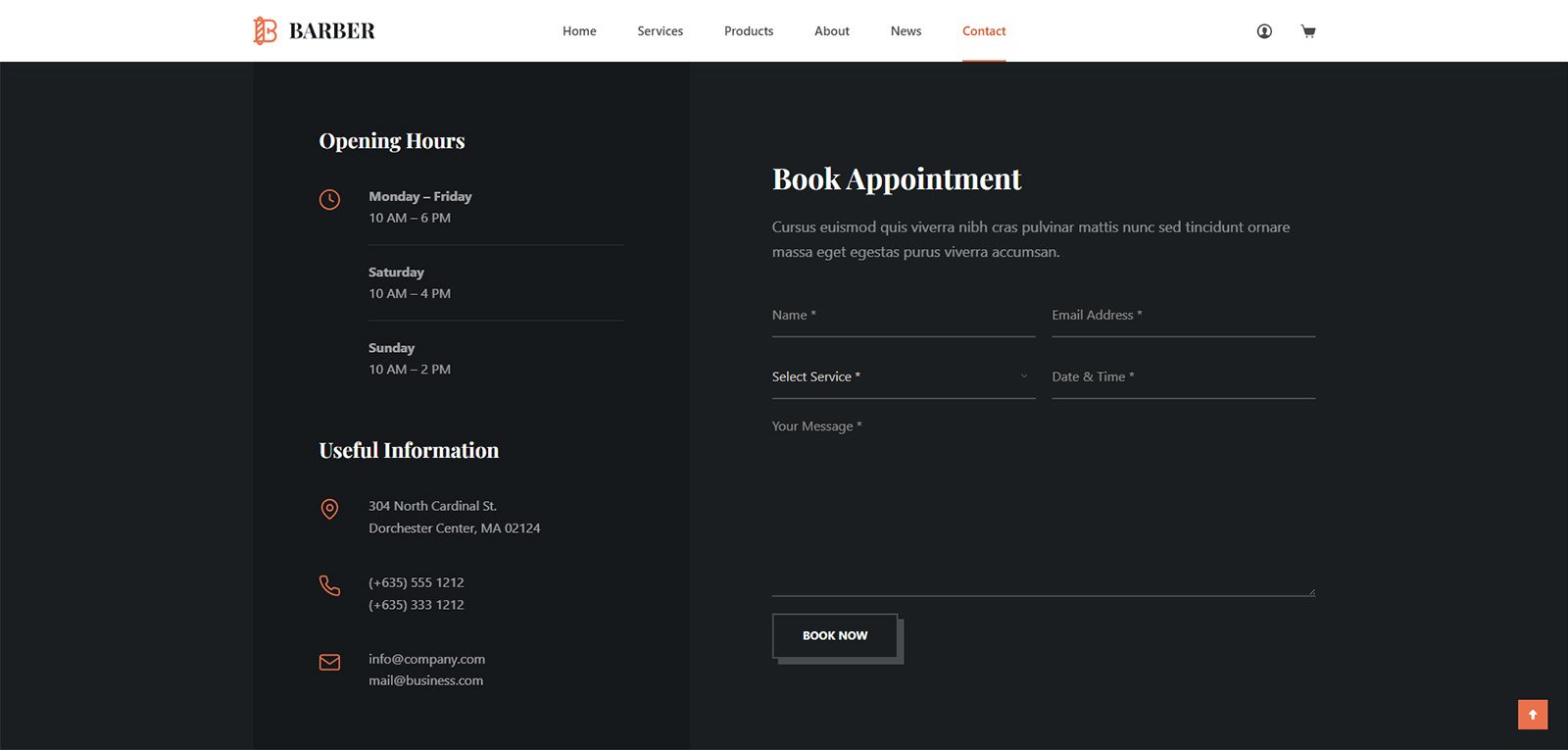1568x750 pixels.
Task: Click the clock icon by opening hours
Action: [x=330, y=200]
